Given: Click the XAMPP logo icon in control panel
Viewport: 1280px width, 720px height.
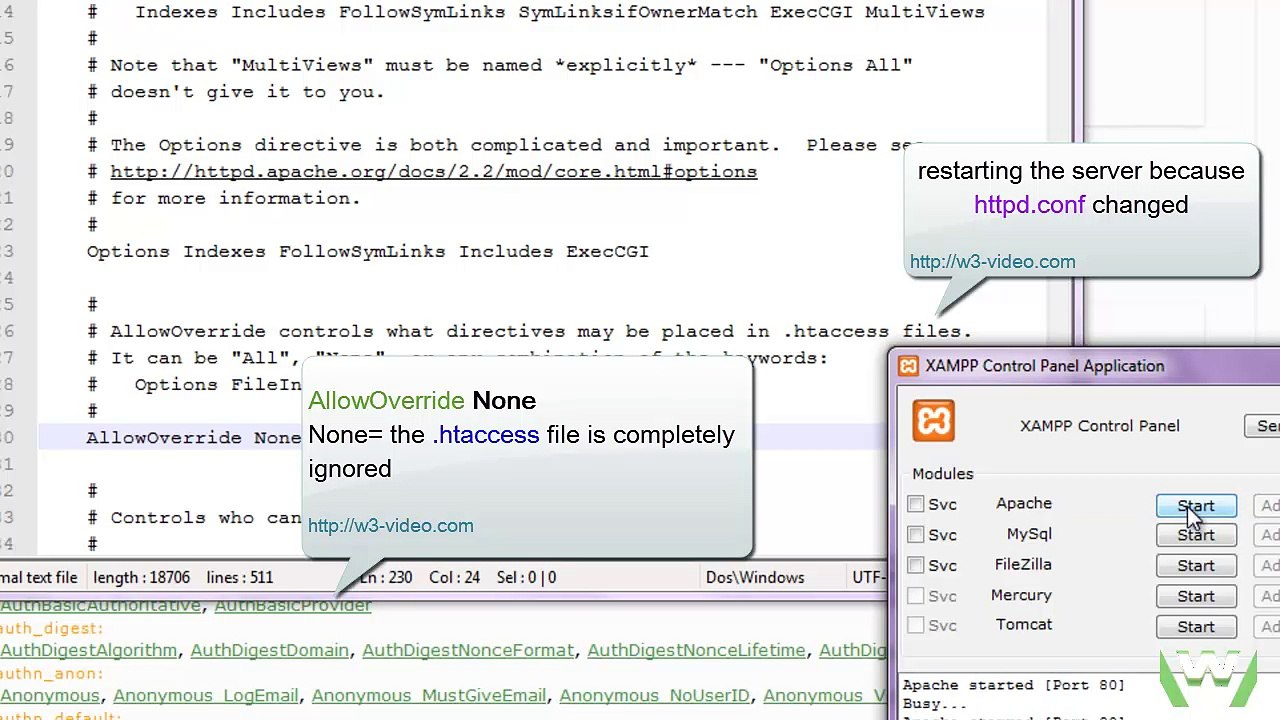Looking at the screenshot, I should click(x=933, y=421).
